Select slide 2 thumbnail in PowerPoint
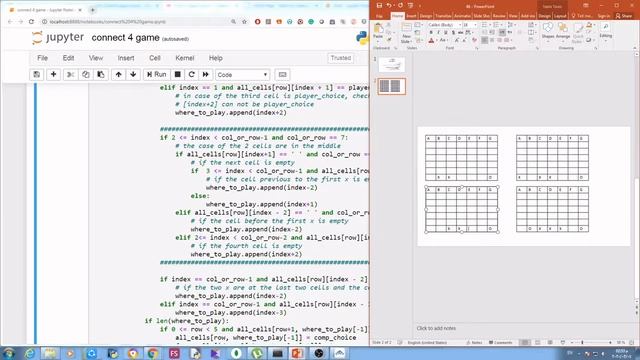The image size is (640, 360). point(391,86)
